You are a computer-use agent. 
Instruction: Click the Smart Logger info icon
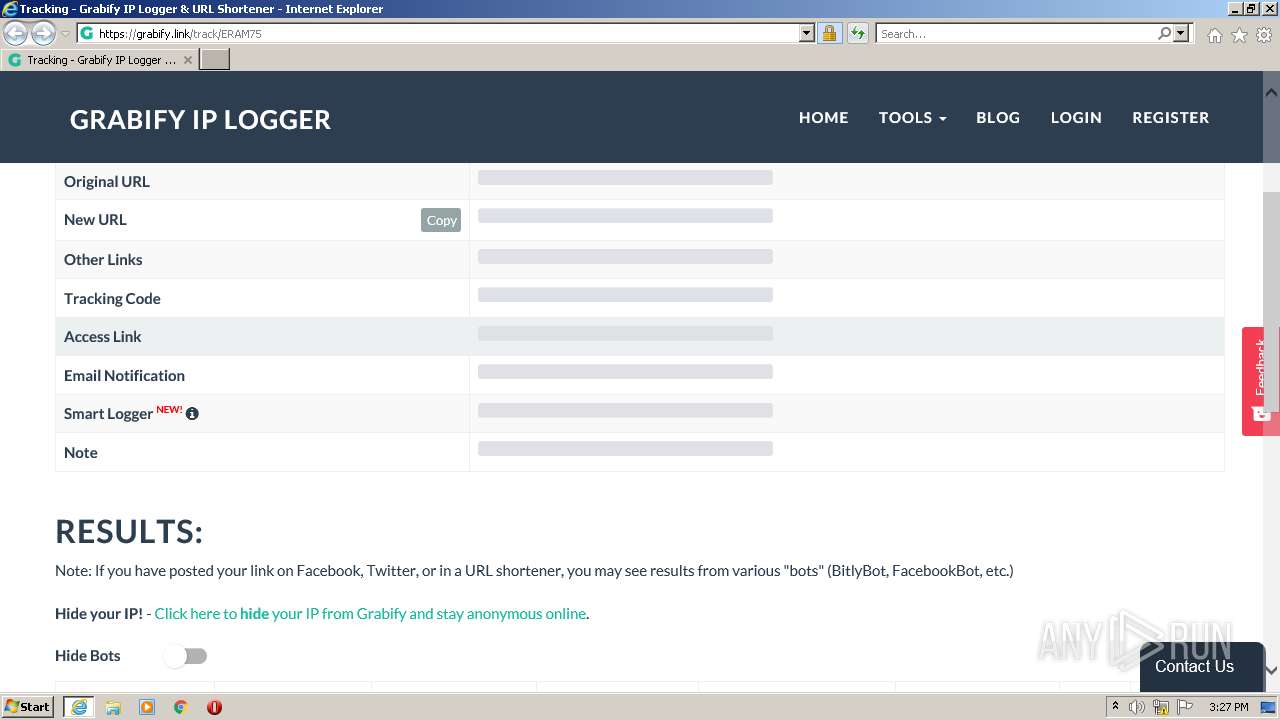tap(192, 413)
